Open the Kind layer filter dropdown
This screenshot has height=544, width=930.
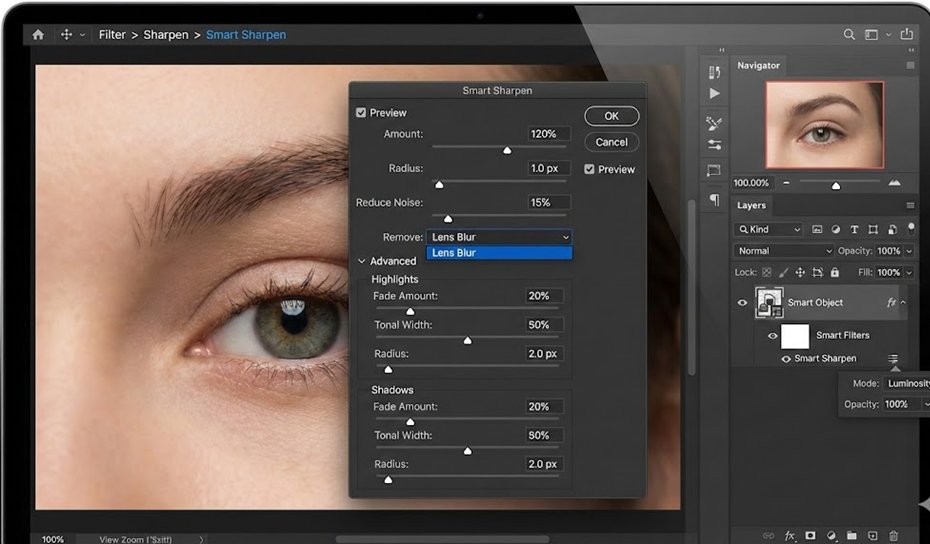point(768,230)
